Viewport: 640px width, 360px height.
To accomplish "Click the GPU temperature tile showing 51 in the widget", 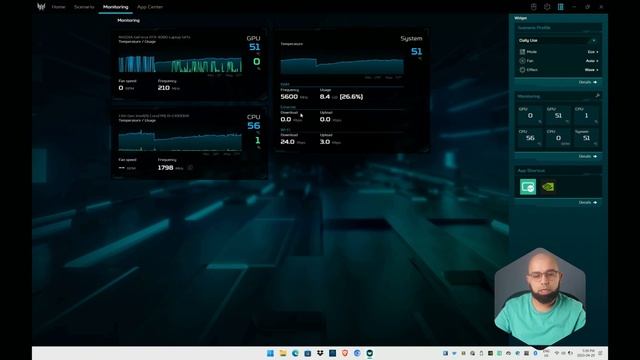I will point(558,116).
